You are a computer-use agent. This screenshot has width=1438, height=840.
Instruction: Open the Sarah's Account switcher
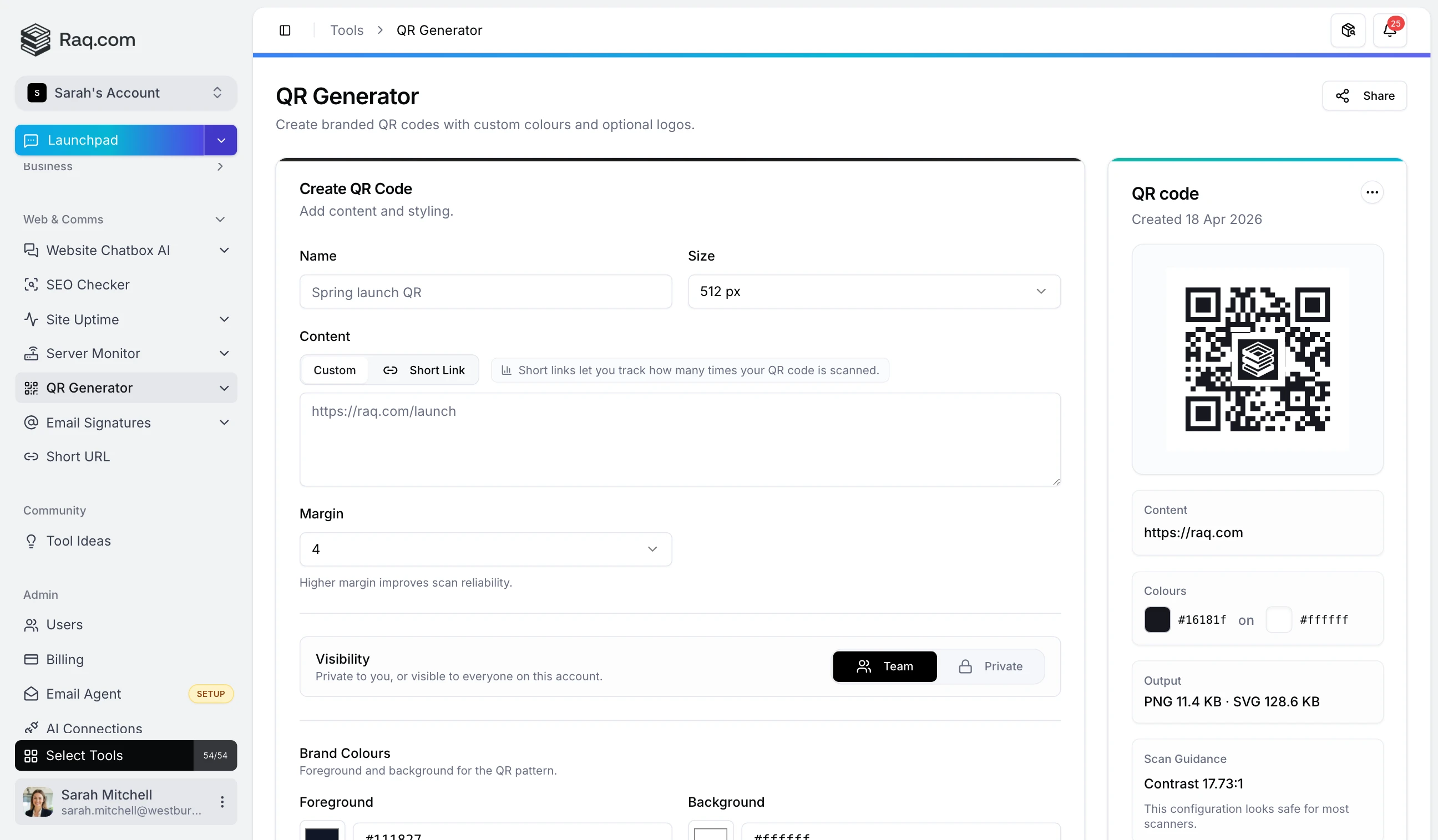[125, 93]
